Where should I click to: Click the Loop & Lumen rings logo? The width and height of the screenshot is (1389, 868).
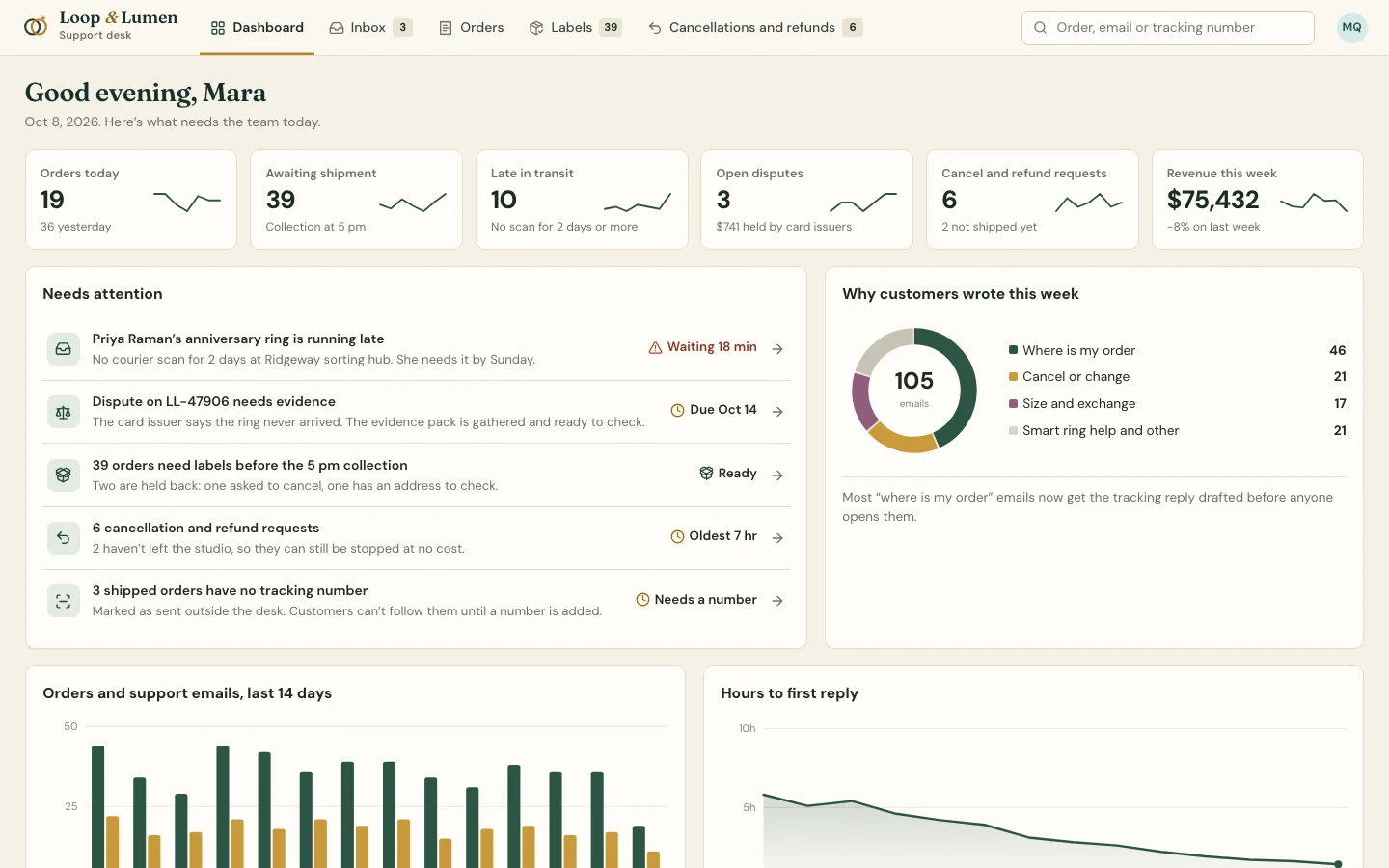tap(36, 27)
